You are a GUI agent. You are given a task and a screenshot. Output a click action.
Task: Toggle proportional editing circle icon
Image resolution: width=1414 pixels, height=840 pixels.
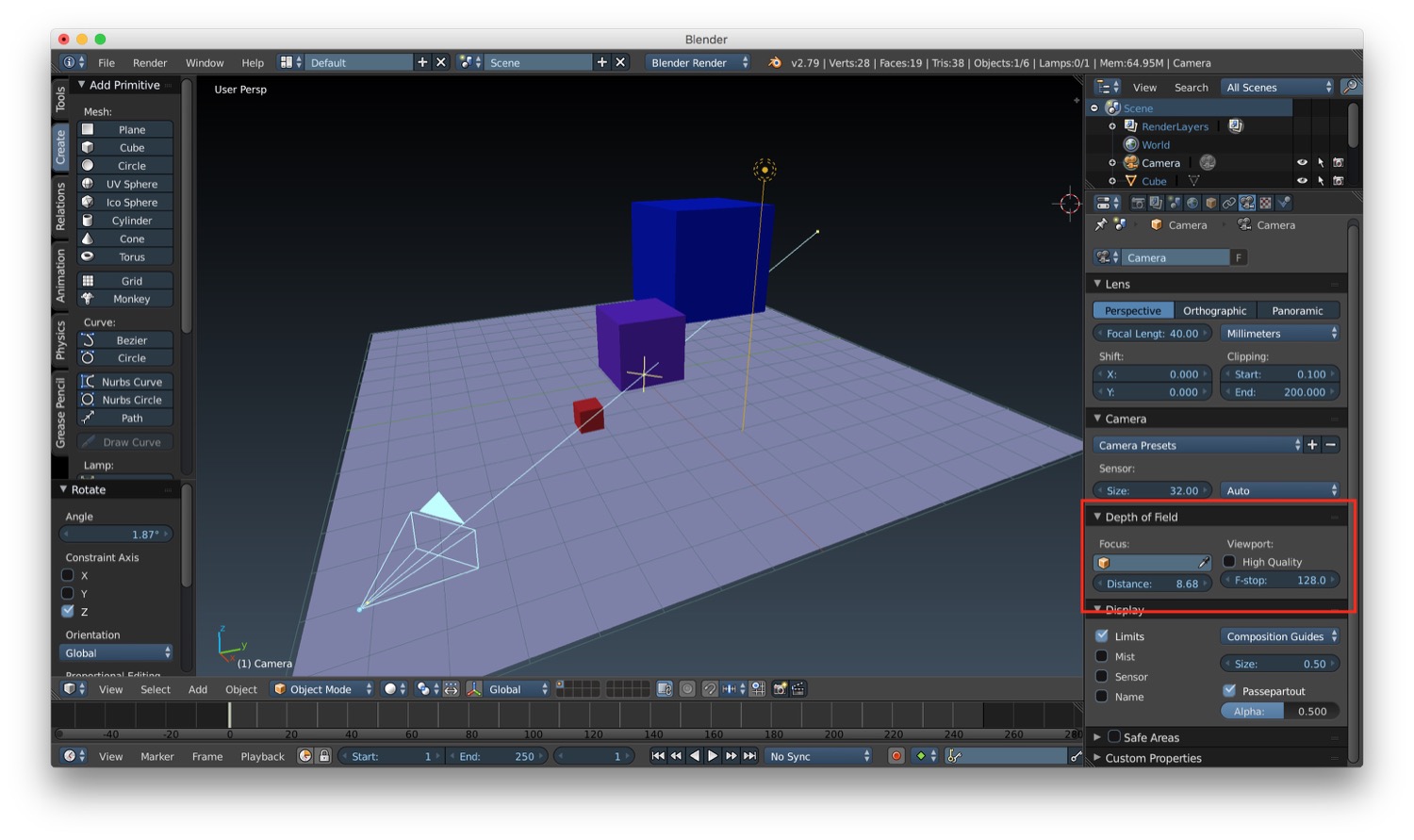(x=687, y=689)
